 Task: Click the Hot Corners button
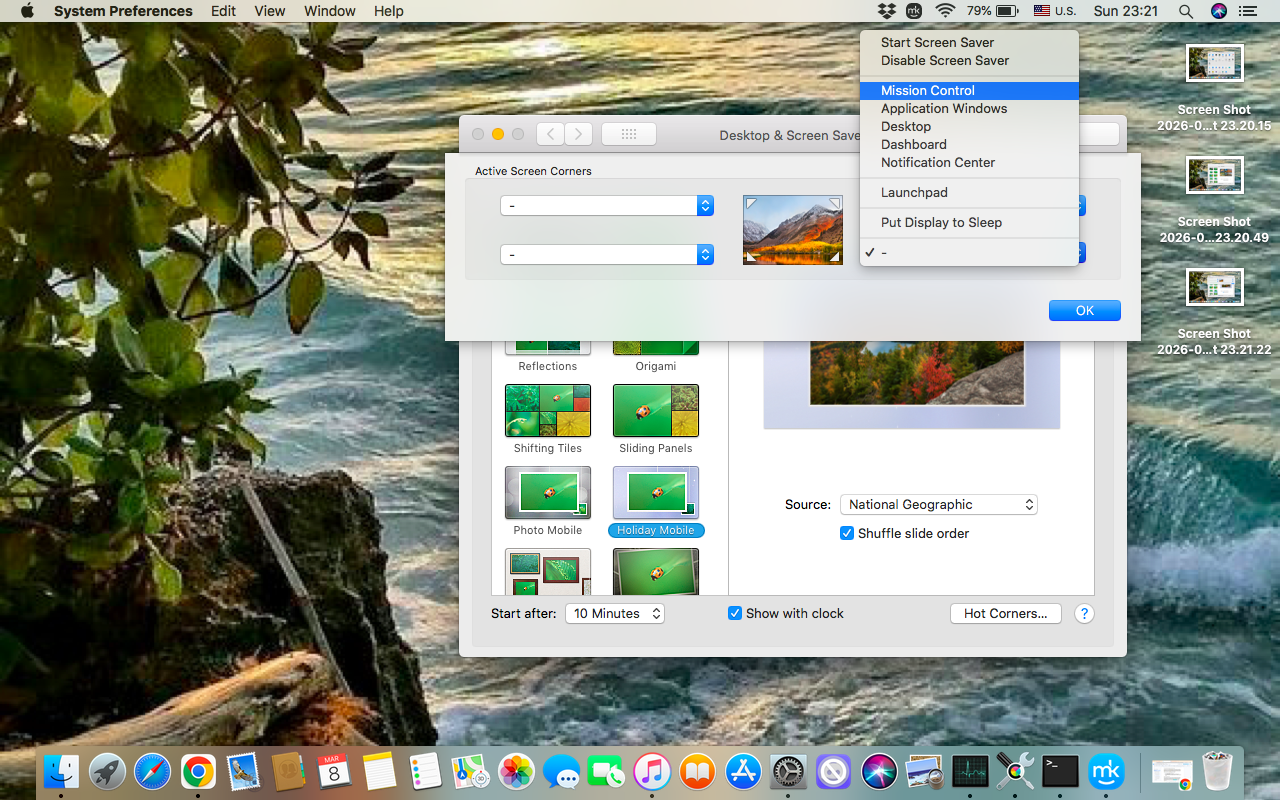[1005, 613]
